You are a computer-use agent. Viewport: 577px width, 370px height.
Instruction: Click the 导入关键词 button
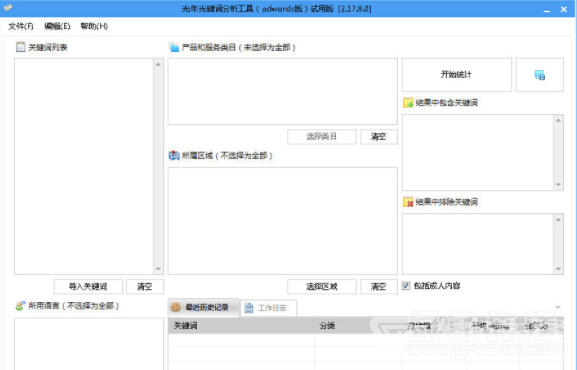click(88, 287)
